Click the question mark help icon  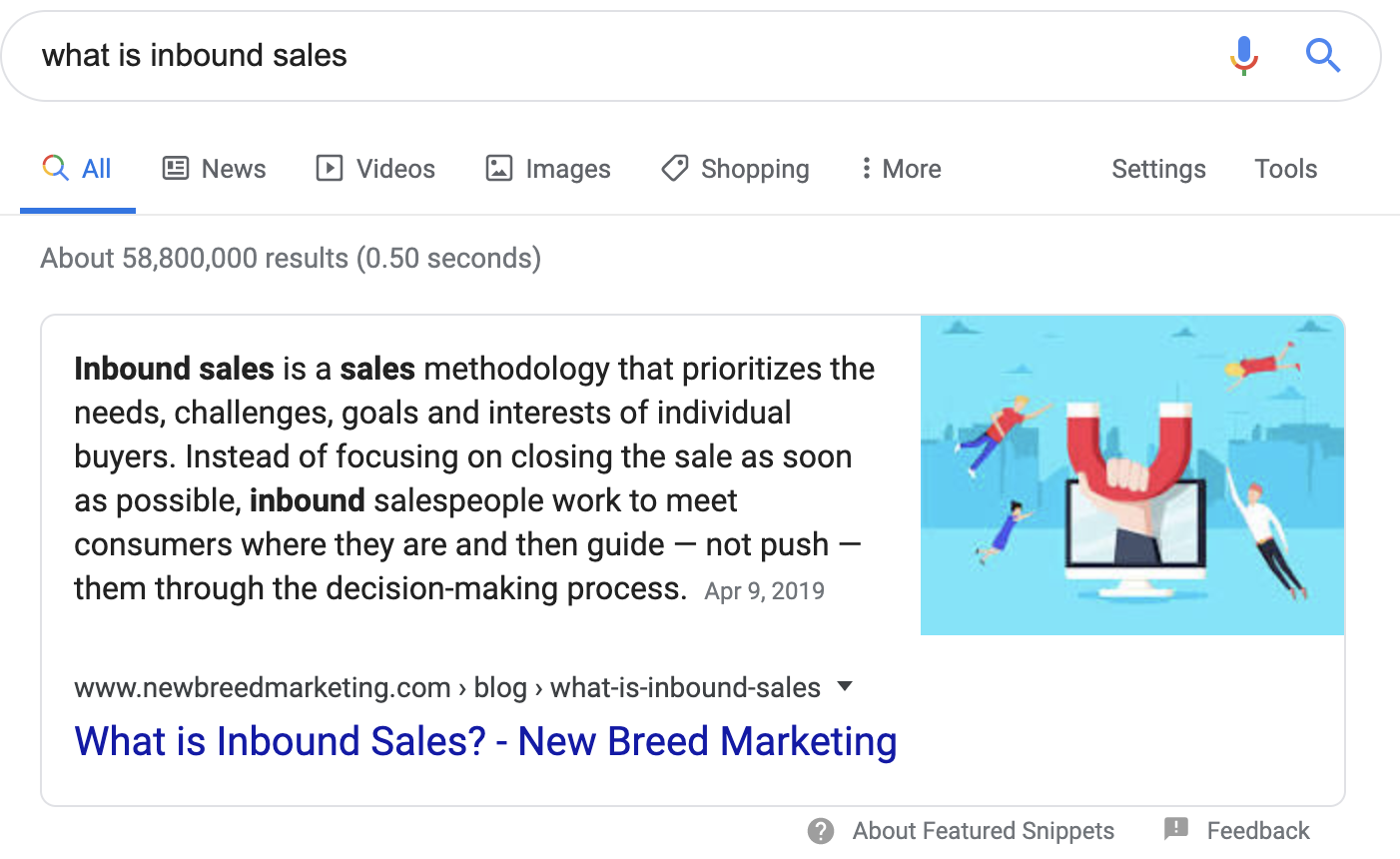click(x=821, y=831)
